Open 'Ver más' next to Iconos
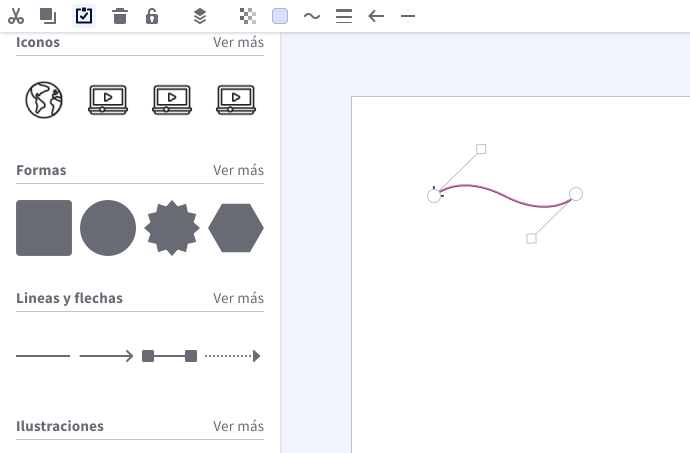Screen dimensions: 690x453 [238, 43]
